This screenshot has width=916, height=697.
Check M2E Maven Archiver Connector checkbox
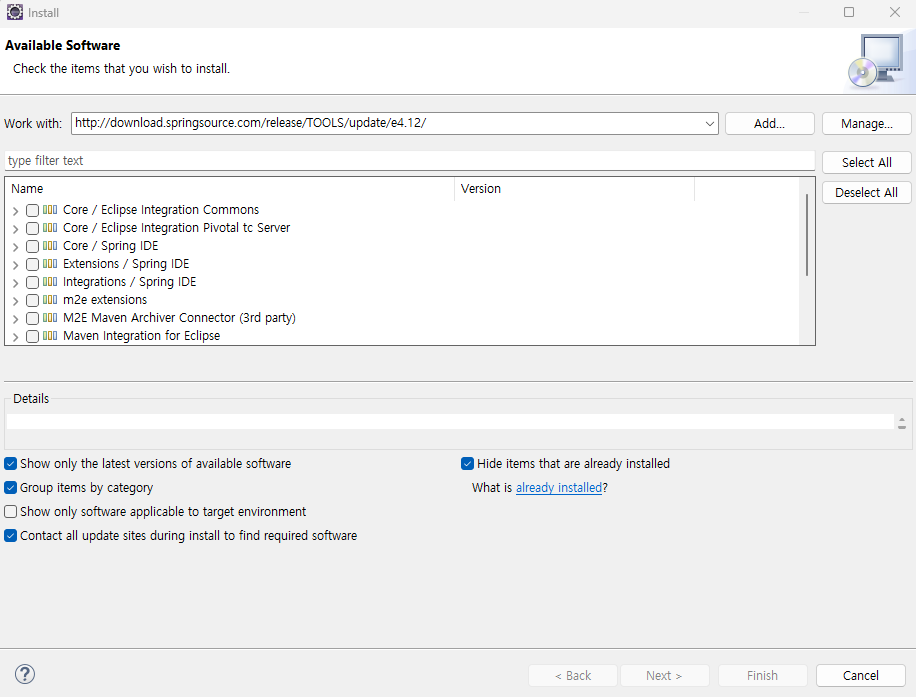(x=32, y=318)
